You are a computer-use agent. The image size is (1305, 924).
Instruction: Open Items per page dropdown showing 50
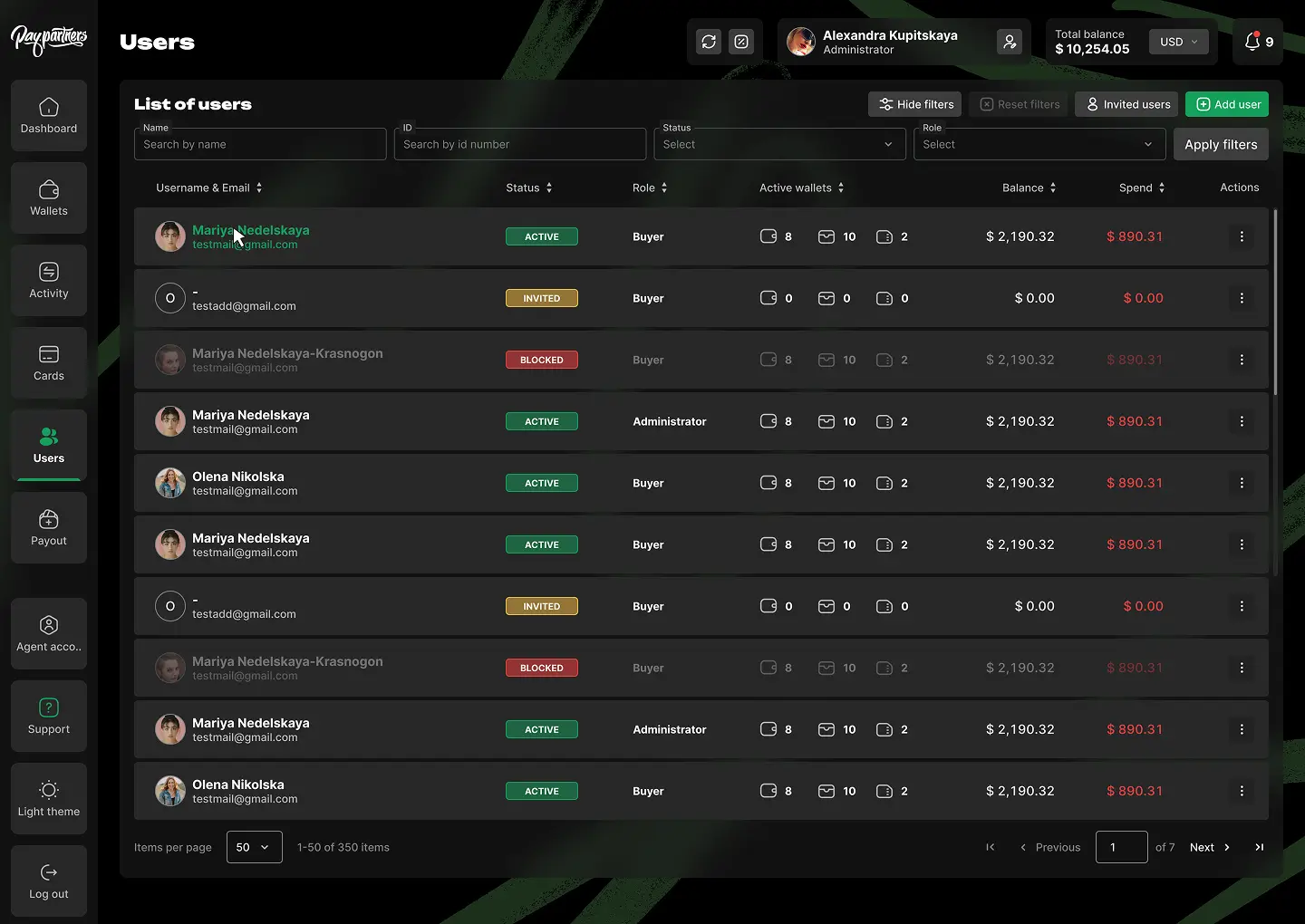(255, 847)
